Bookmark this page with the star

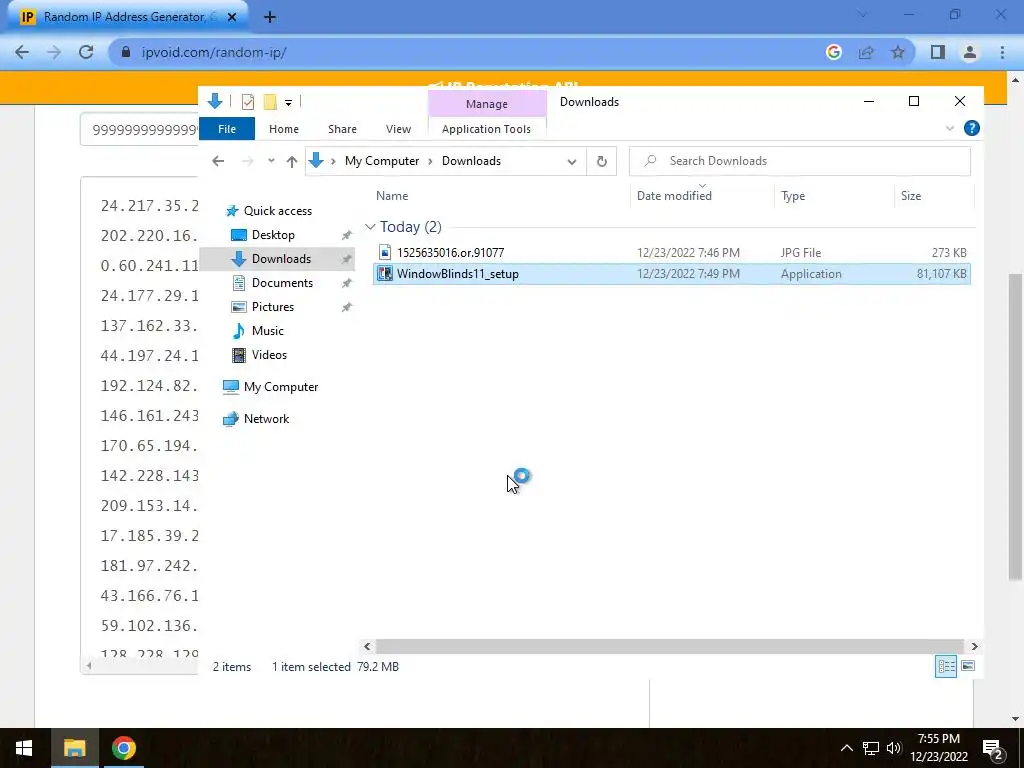(x=898, y=52)
